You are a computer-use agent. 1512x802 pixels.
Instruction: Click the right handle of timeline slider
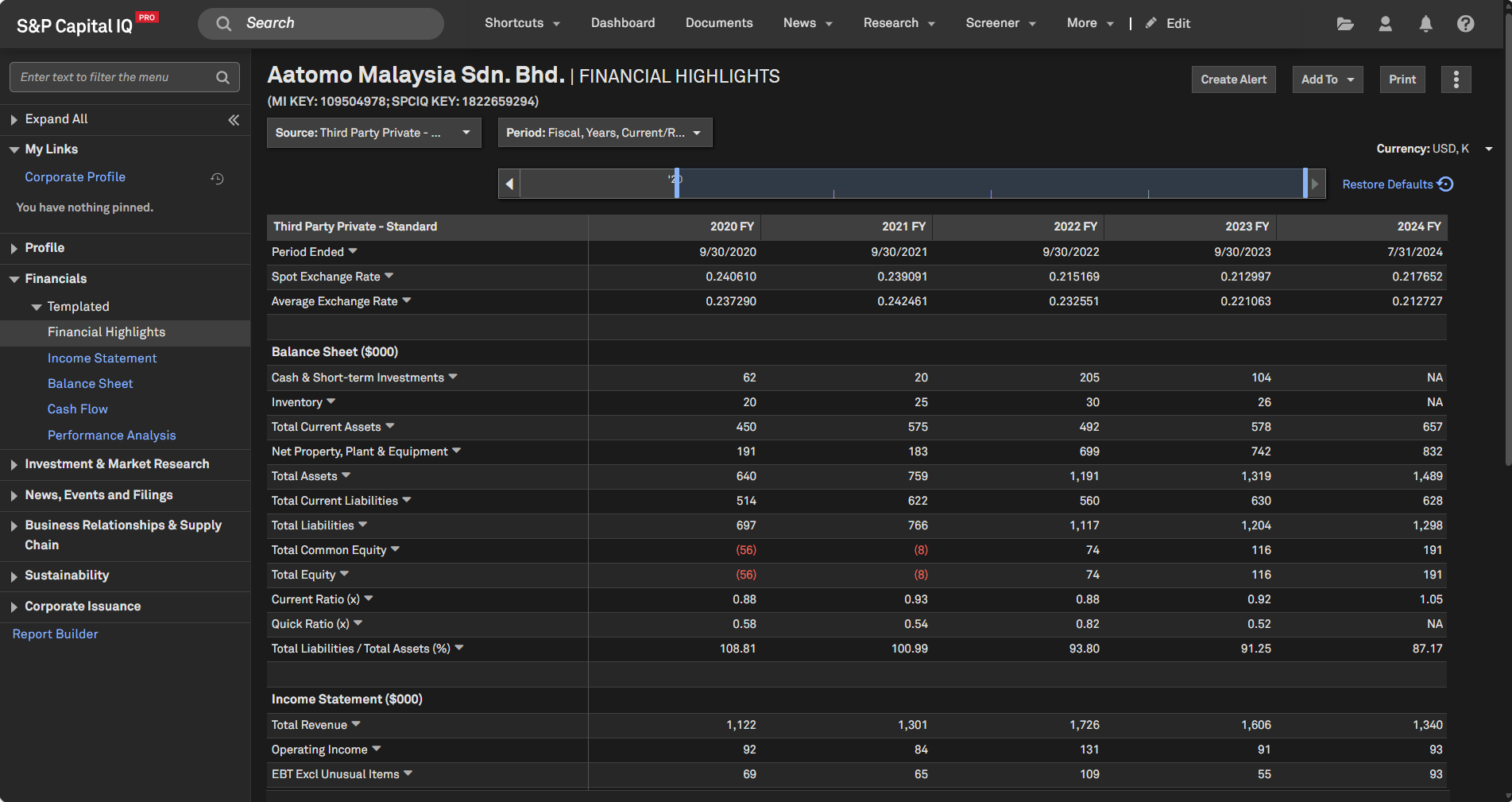(x=1305, y=184)
